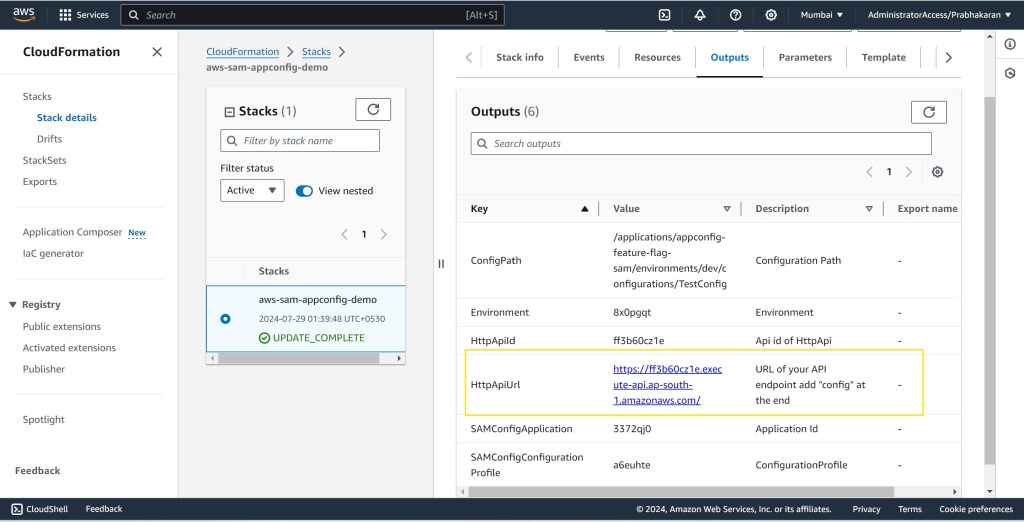
Task: Open the settings gear in top bar
Action: click(771, 15)
